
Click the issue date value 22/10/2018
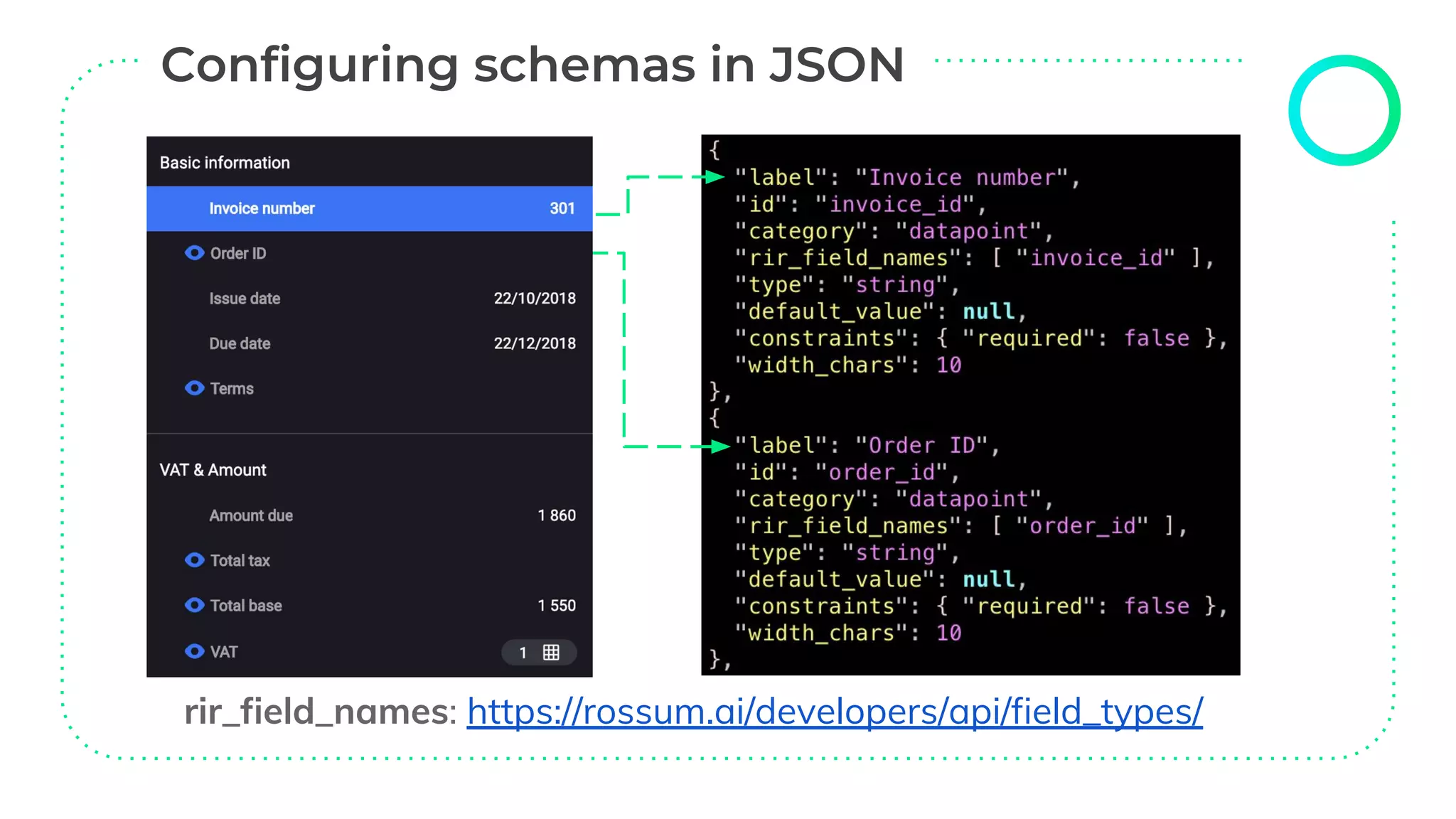535,299
